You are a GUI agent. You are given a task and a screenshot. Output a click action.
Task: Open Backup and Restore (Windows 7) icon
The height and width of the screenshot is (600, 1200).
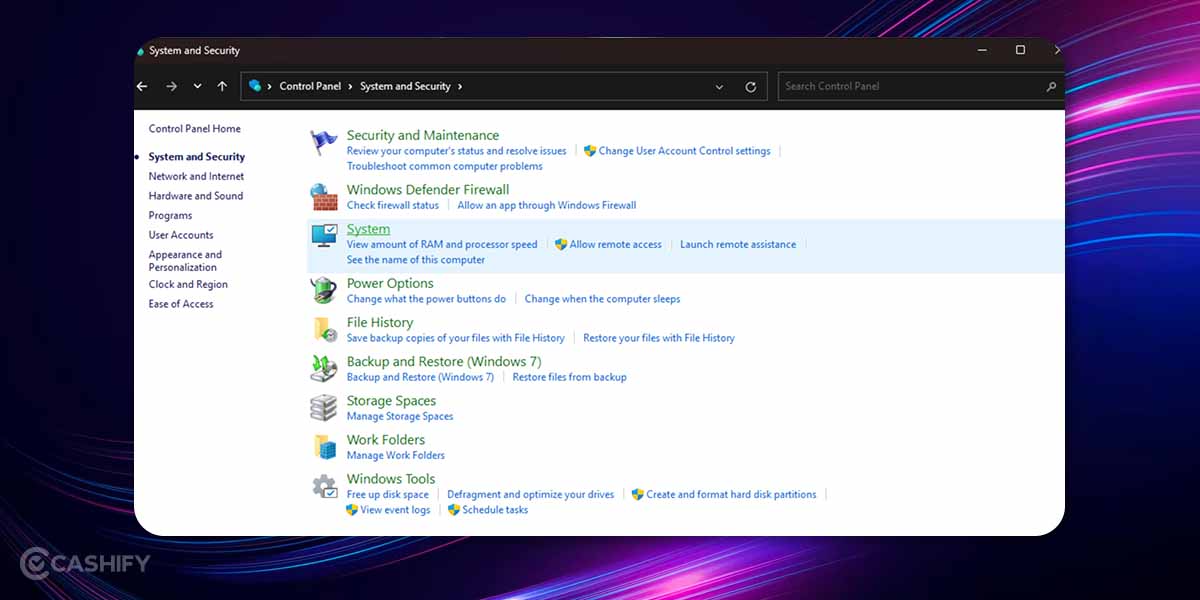click(x=323, y=368)
